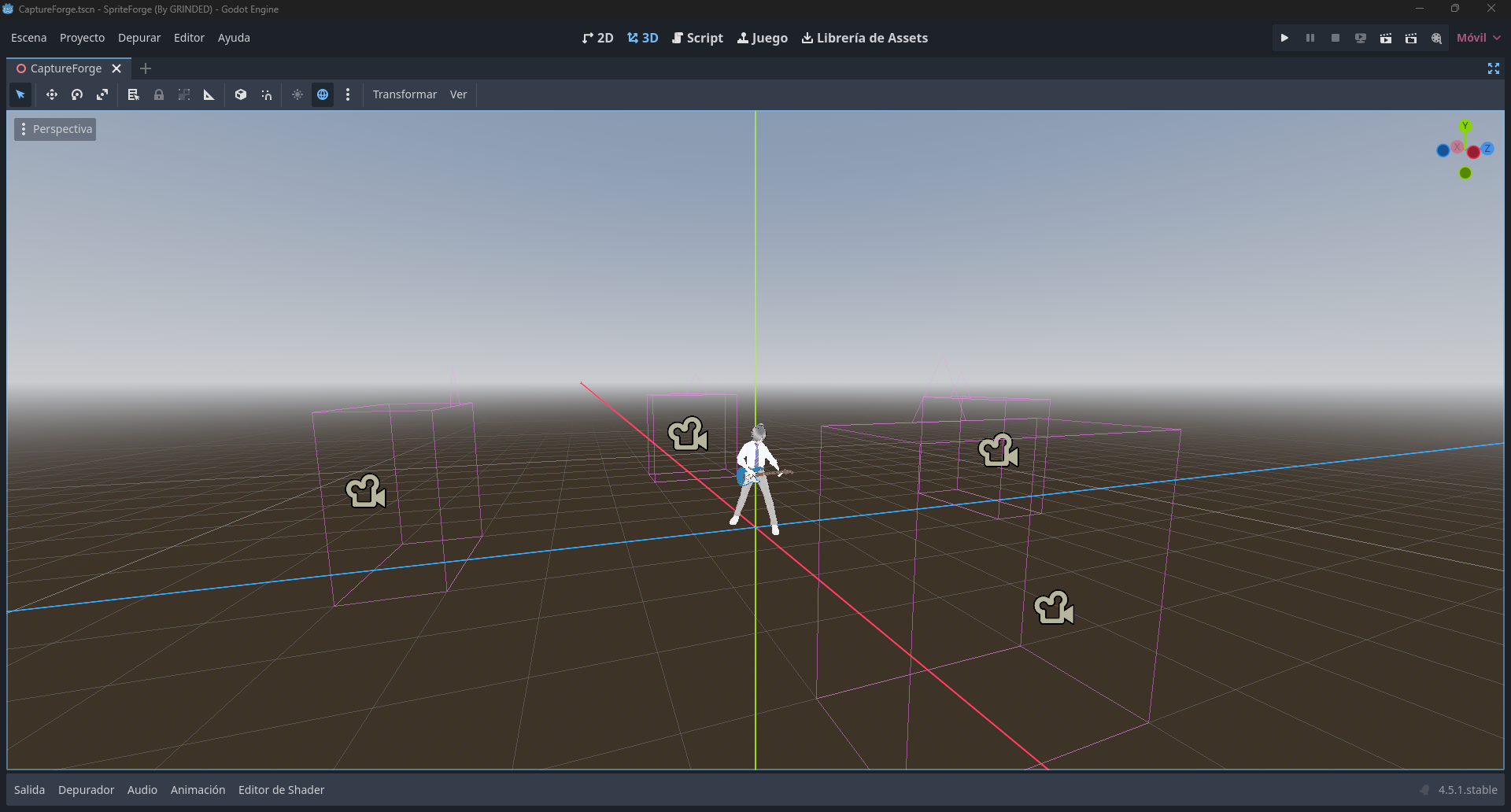Open the Móvil renderer dropdown
Screen dimensions: 1511x812
1478,38
